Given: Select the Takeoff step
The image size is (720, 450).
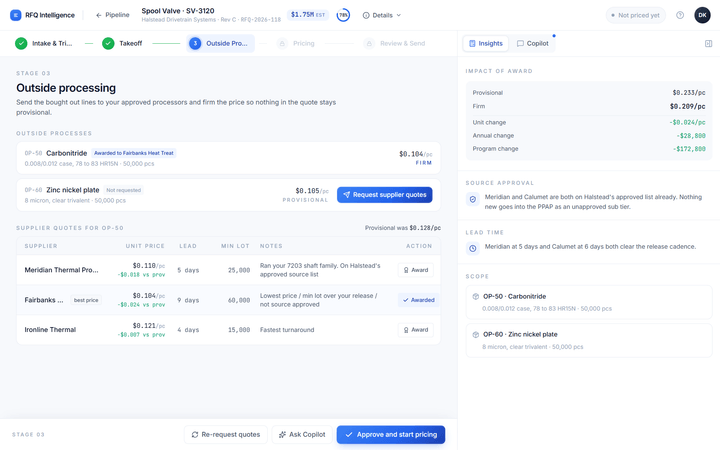Looking at the screenshot, I should click(122, 43).
